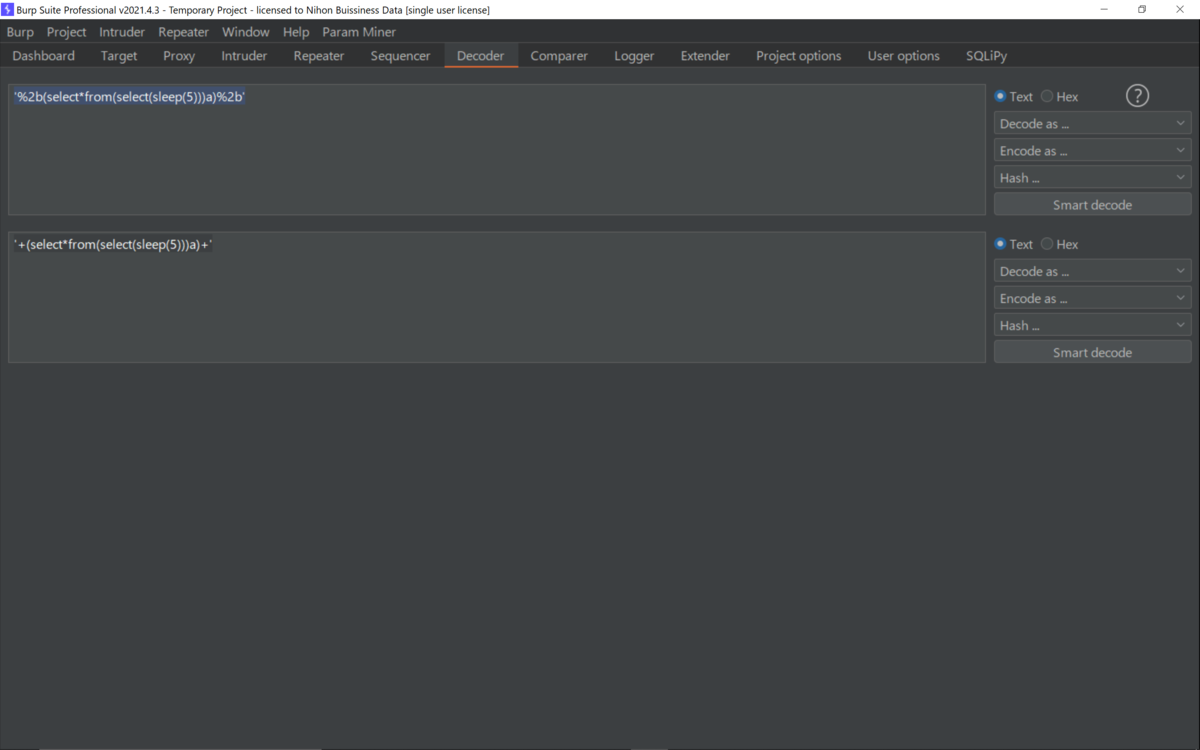Switch to the Intruder tab
This screenshot has height=750, width=1200.
pyautogui.click(x=244, y=56)
